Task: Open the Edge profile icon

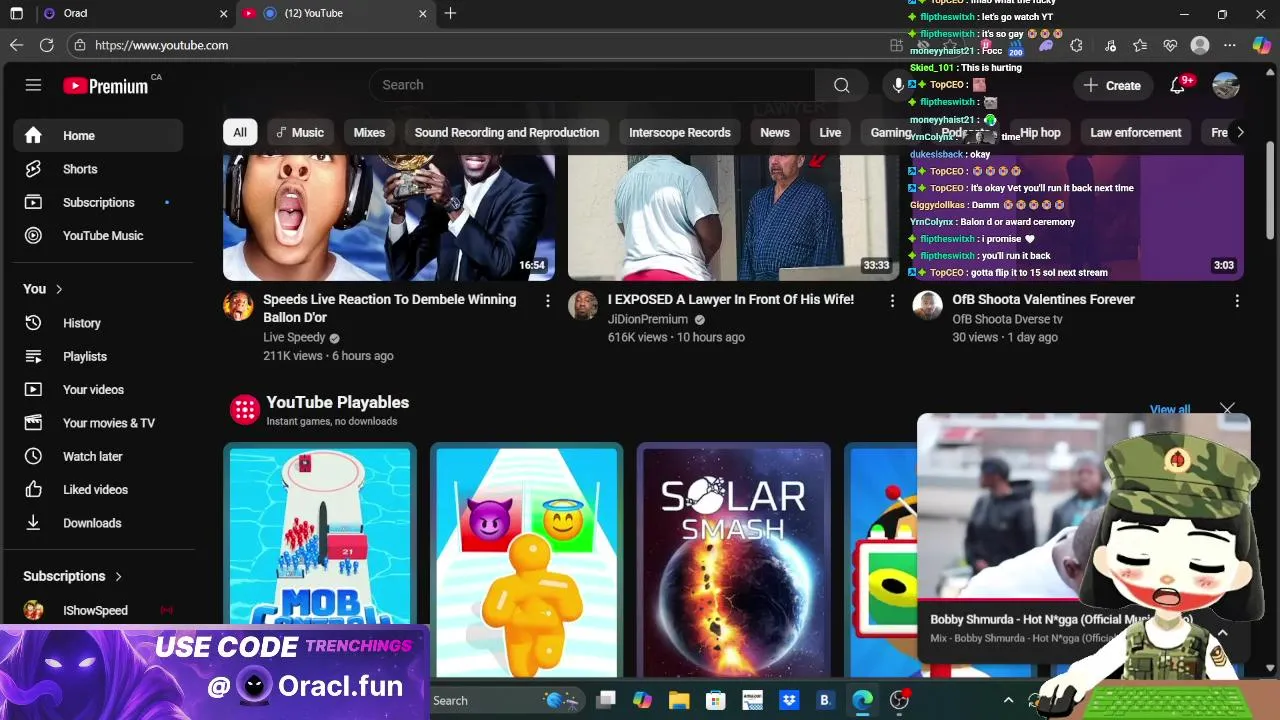Action: tap(1200, 45)
